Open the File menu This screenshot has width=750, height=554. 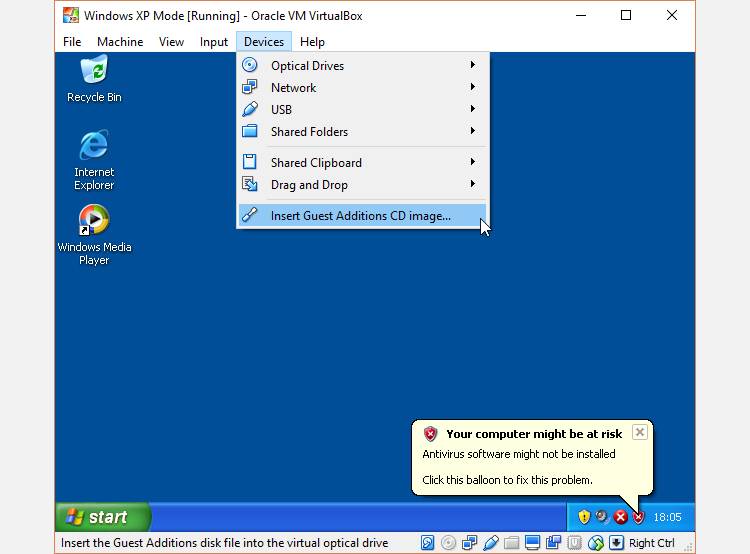(72, 42)
